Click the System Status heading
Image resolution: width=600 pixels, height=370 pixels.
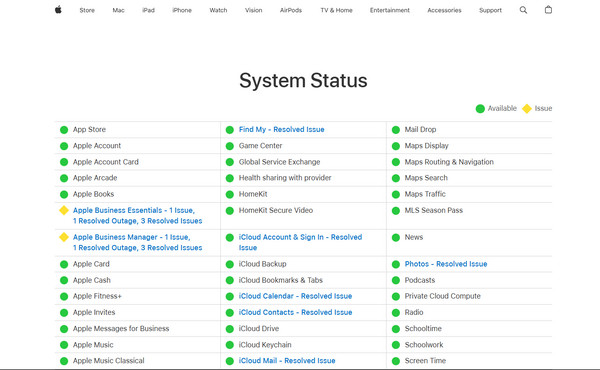coord(303,81)
